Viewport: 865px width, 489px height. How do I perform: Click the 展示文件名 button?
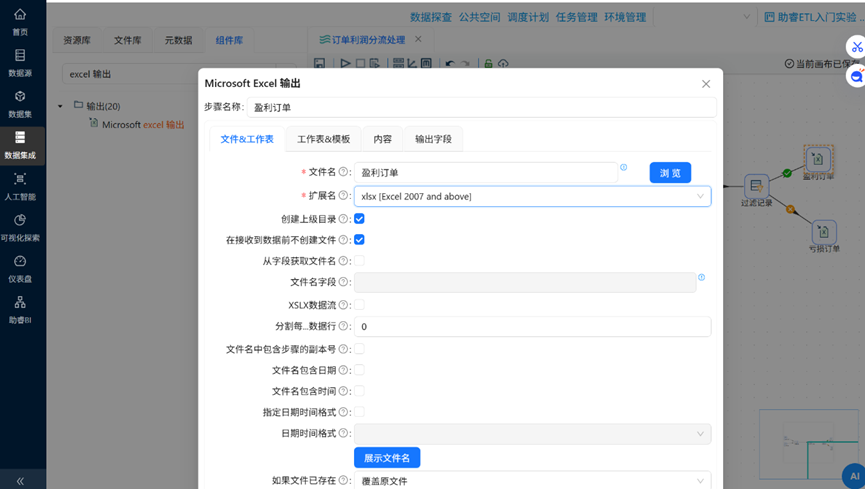click(387, 458)
